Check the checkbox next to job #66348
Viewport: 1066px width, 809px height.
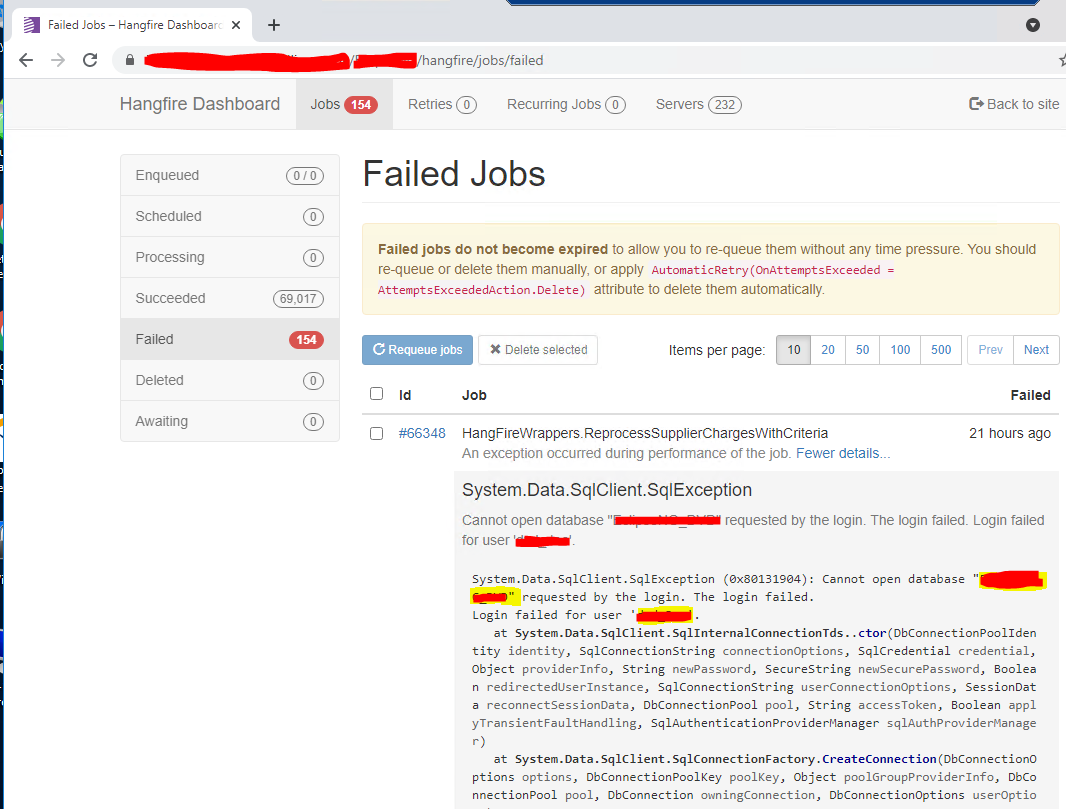tap(376, 433)
